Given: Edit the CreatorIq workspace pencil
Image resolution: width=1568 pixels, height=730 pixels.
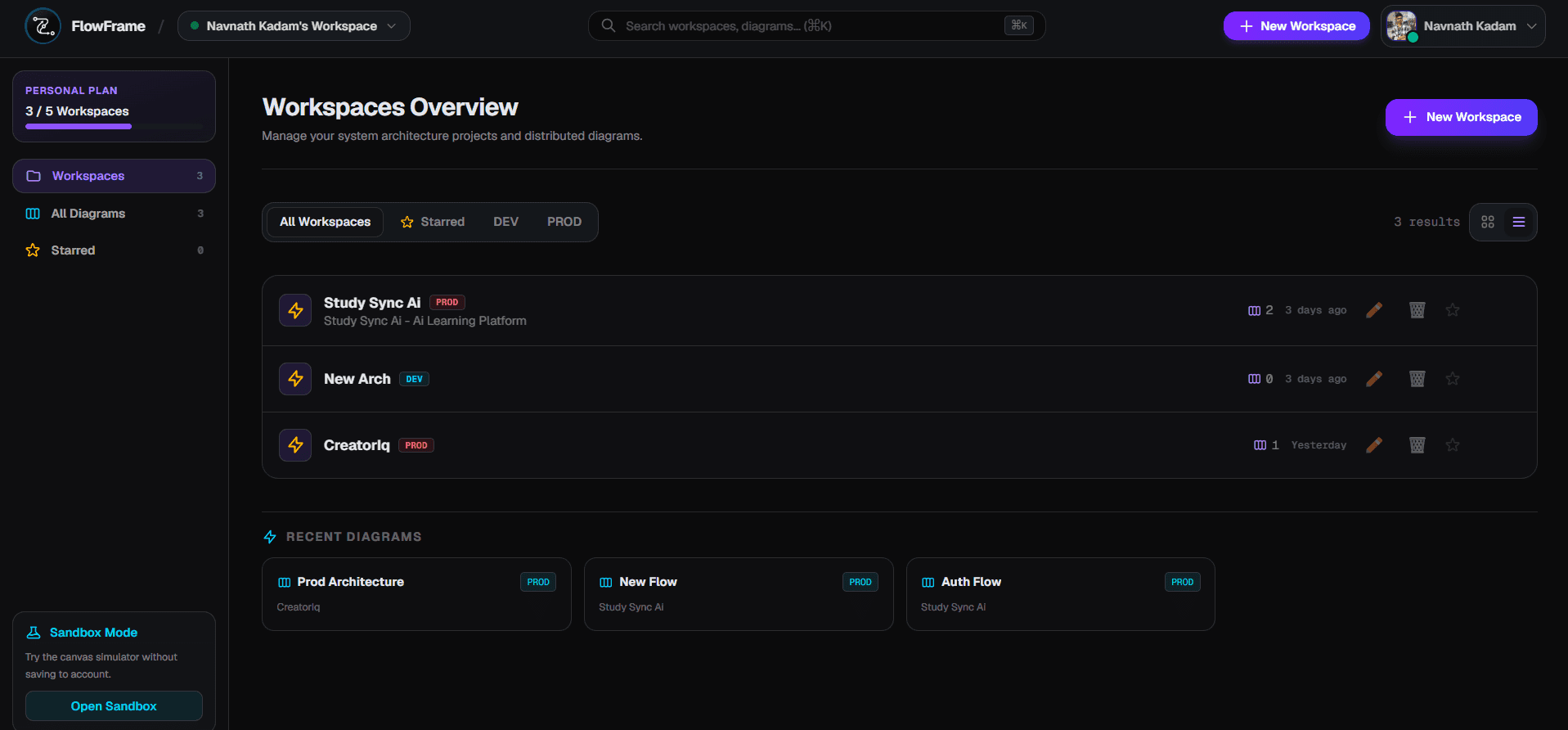Looking at the screenshot, I should 1374,445.
